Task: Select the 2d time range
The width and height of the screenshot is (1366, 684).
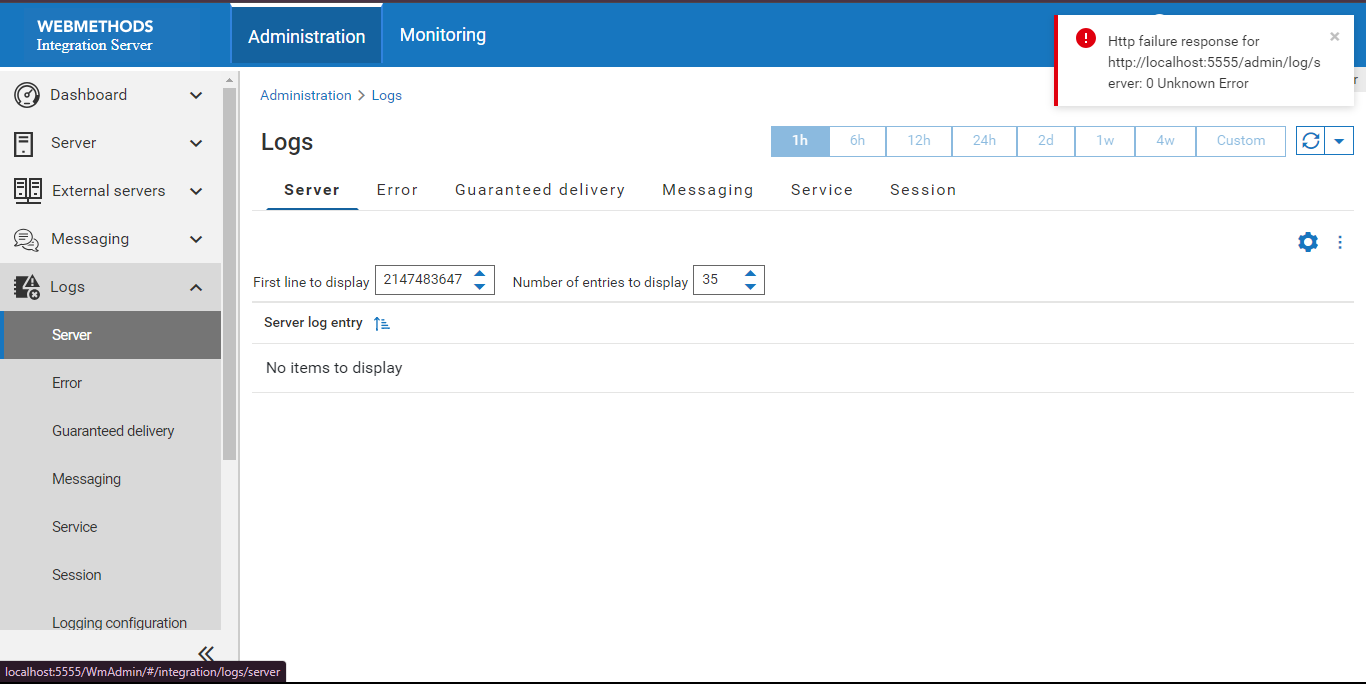Action: (x=1046, y=141)
